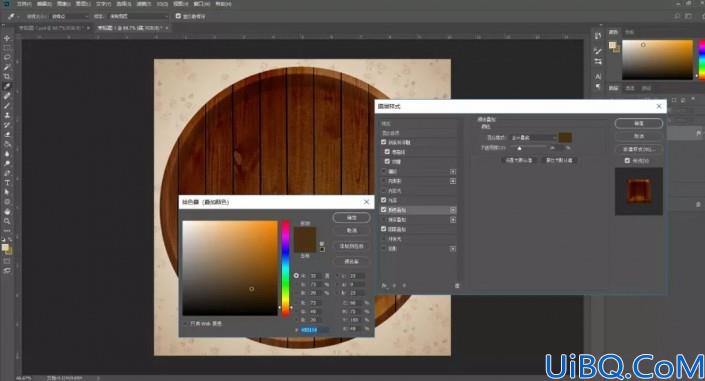Screen dimensions: 705x381
Task: Click the hue slider in color picker
Action: point(286,269)
